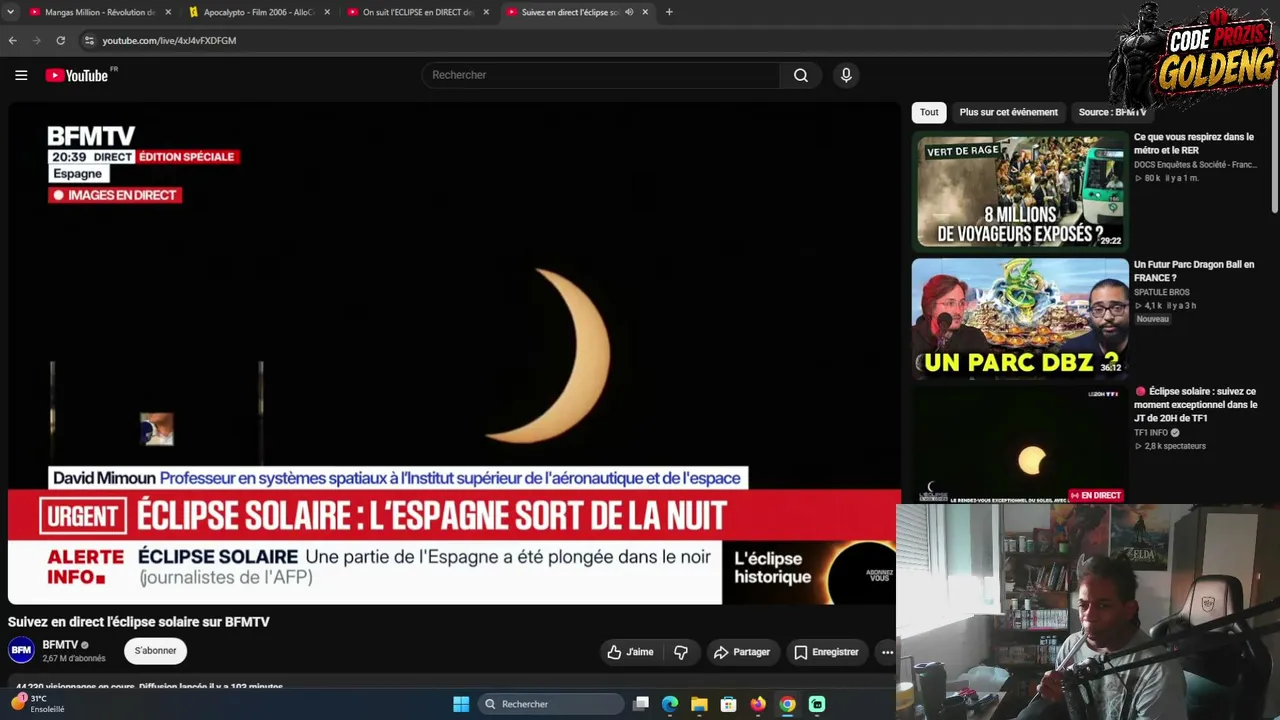Screen dimensions: 1280x720
Task: Dislike the video with thumbs-down
Action: tap(681, 652)
